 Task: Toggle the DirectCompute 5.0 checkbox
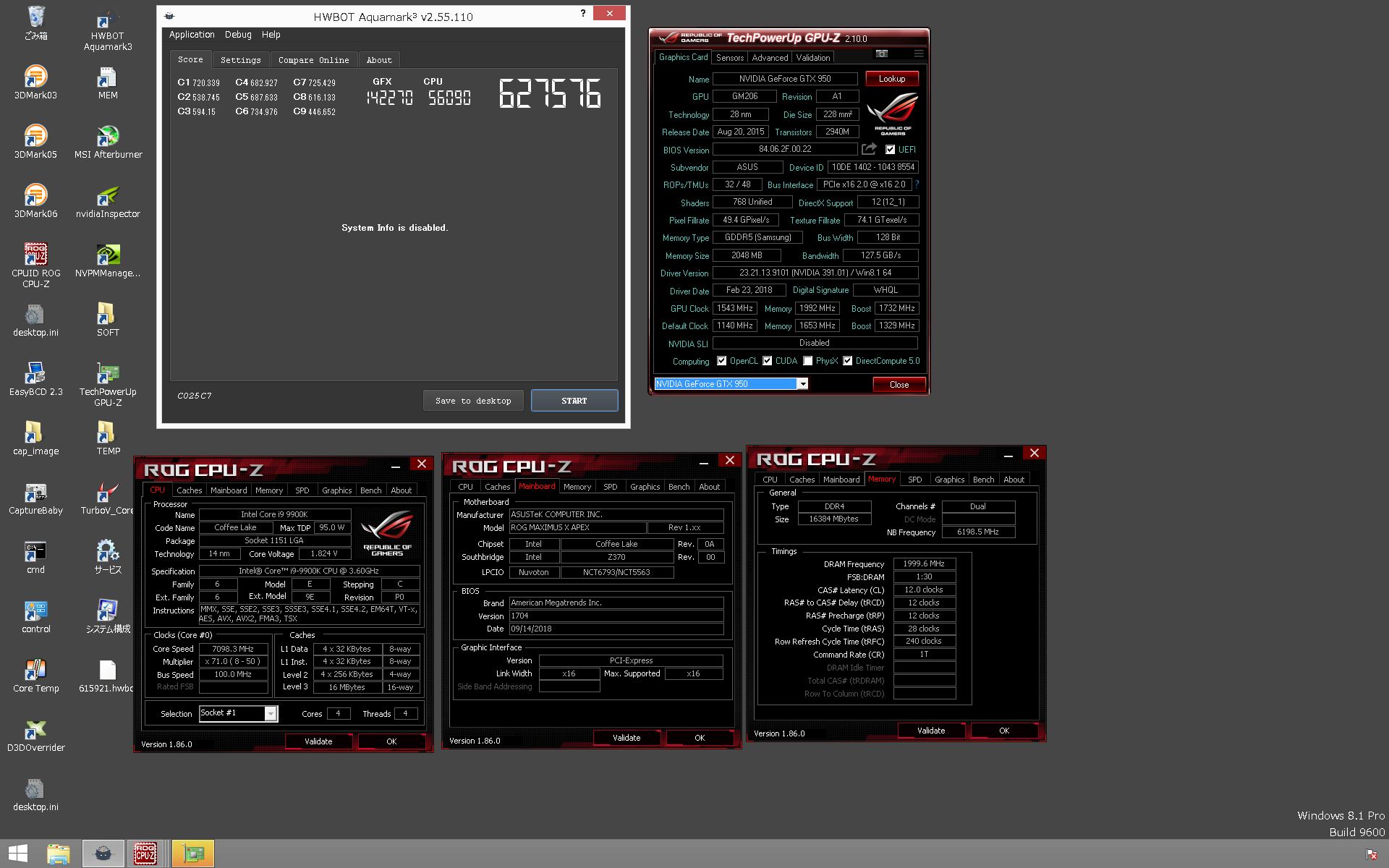[x=847, y=361]
